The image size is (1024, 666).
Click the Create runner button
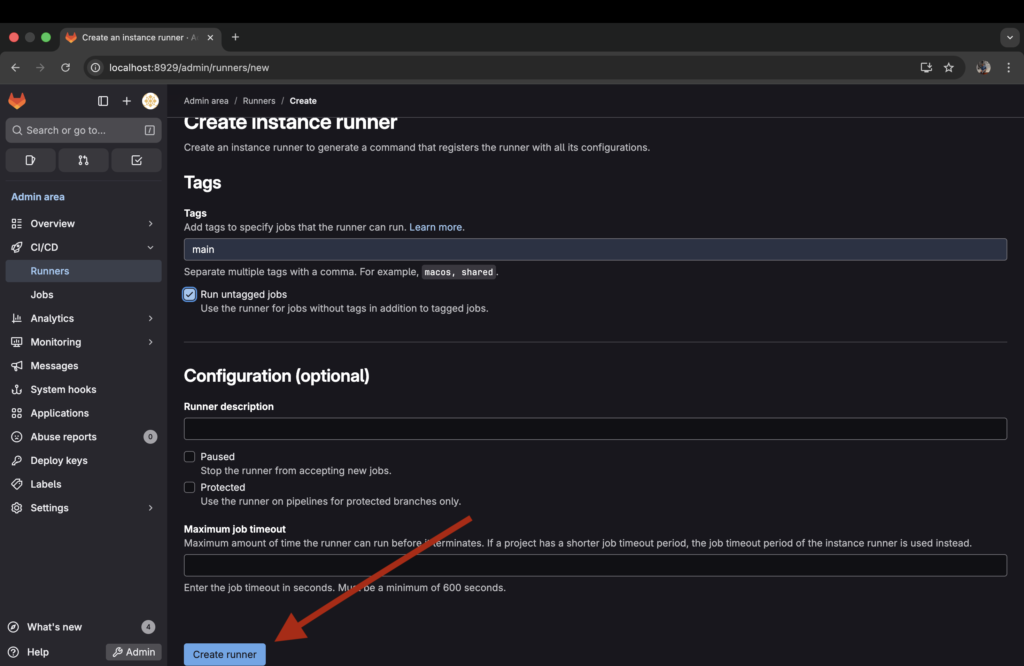pyautogui.click(x=224, y=653)
